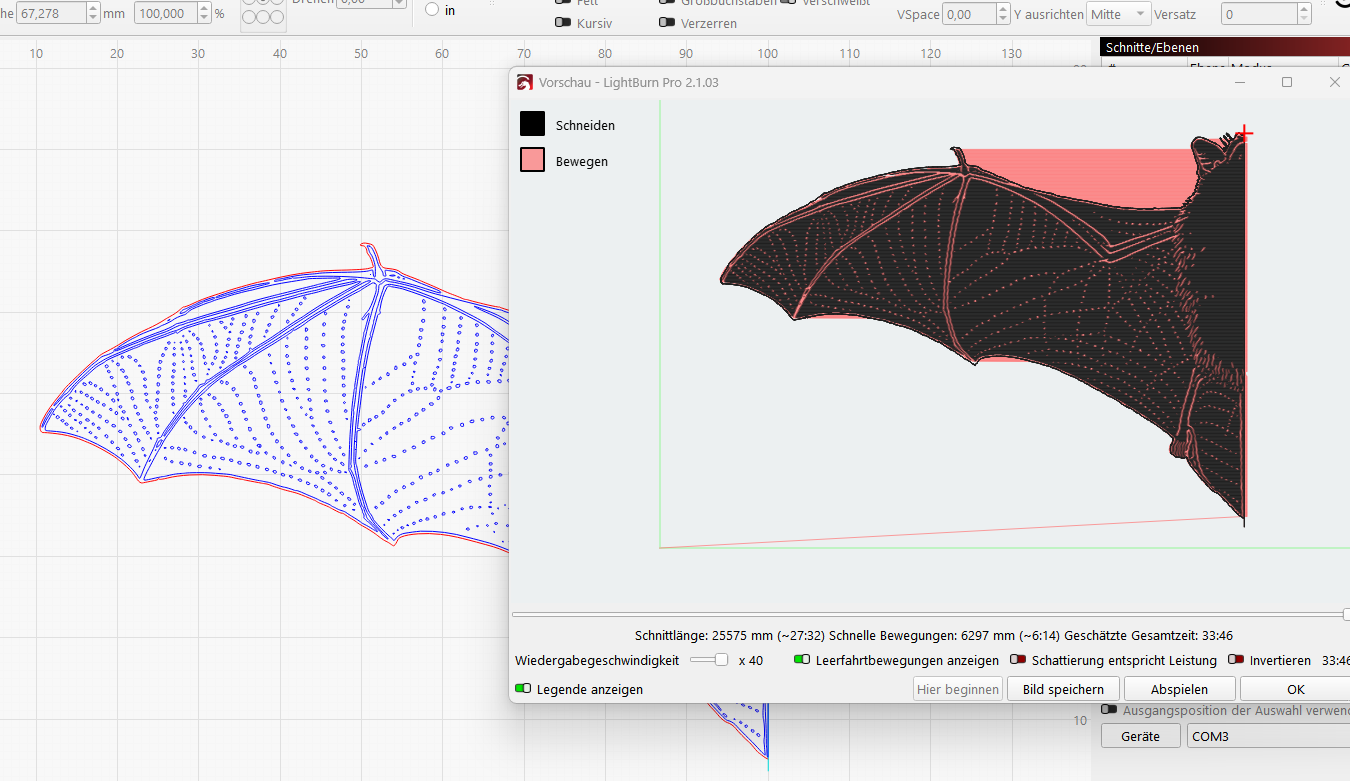The width and height of the screenshot is (1350, 781).
Task: Click the percent field showing 100,000
Action: click(x=167, y=14)
